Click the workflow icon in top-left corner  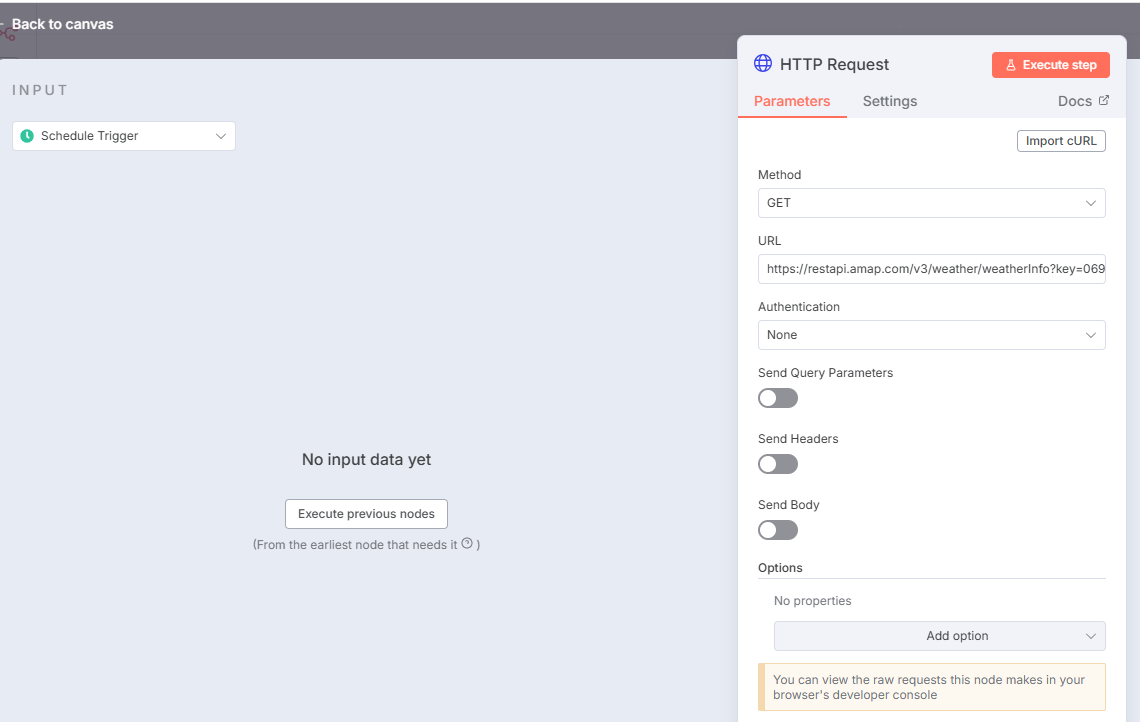[x=8, y=32]
